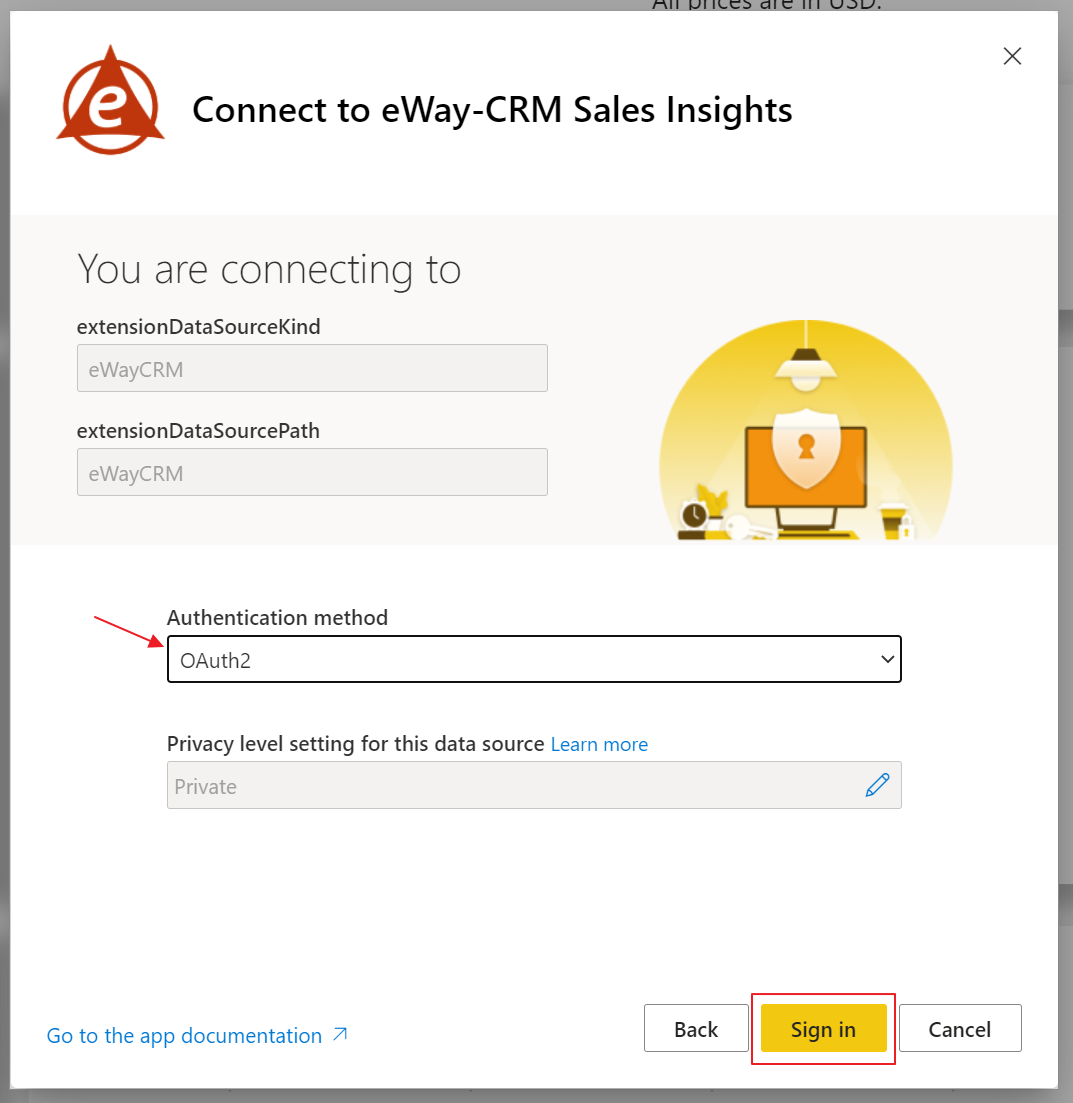Click the Authentication method label

(277, 618)
